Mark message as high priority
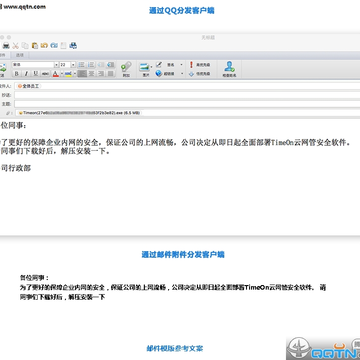Viewport: 360px width, 360px height. pos(199,65)
